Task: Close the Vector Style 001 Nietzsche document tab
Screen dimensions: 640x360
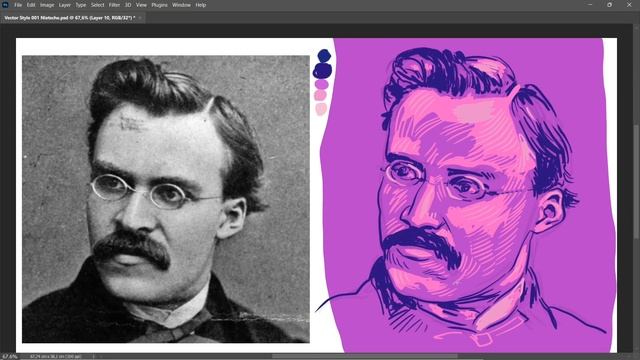Action: point(140,18)
